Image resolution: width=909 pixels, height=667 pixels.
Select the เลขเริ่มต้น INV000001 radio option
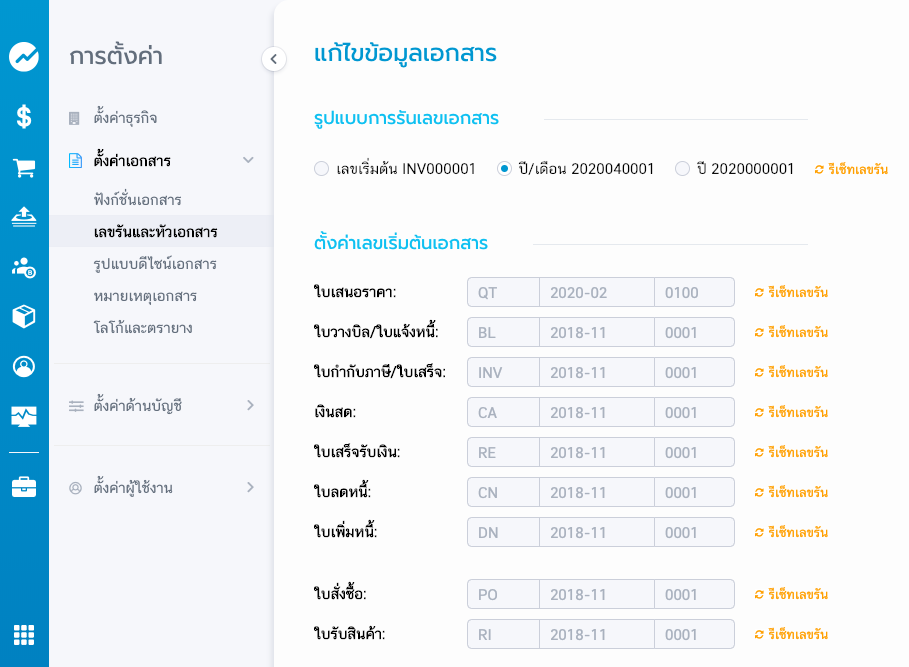click(321, 169)
